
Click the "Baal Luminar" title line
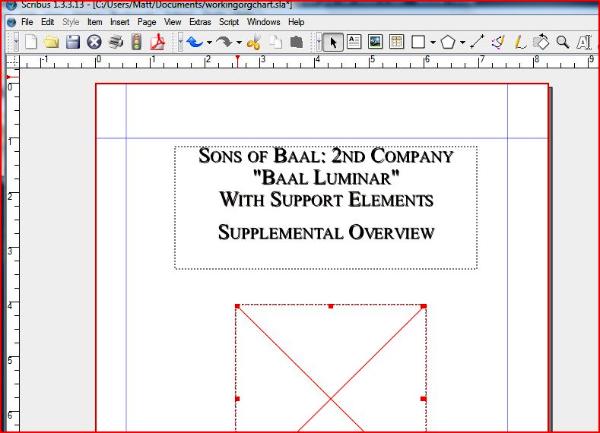(326, 177)
